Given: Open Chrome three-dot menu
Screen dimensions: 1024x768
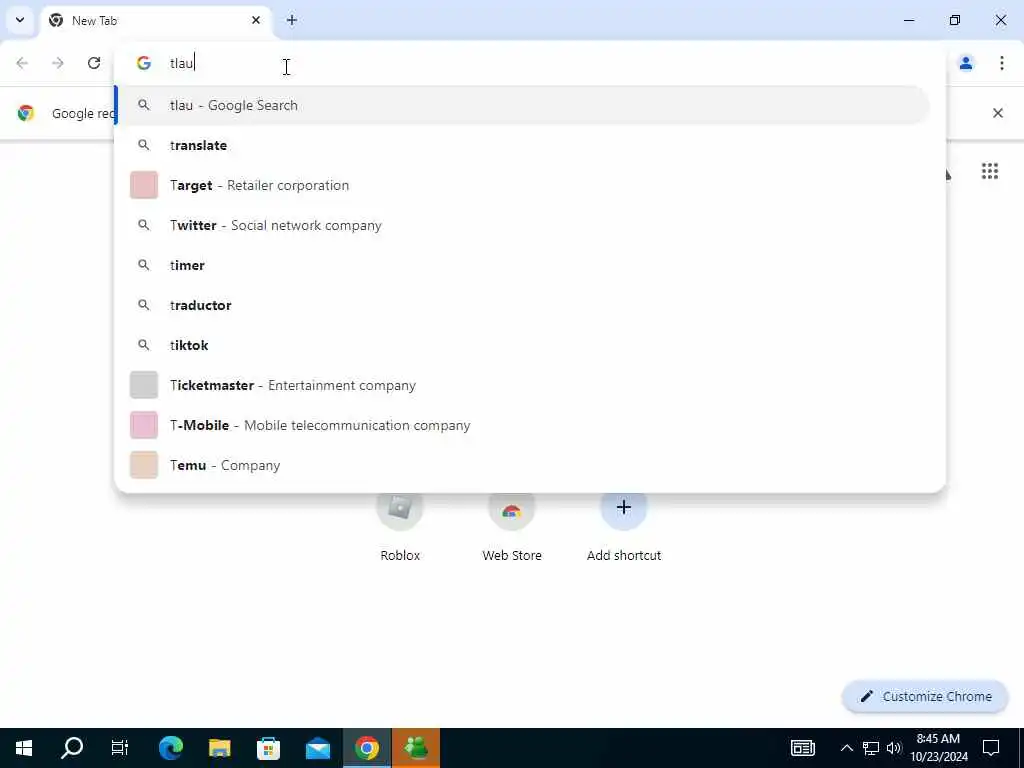Looking at the screenshot, I should point(1002,63).
